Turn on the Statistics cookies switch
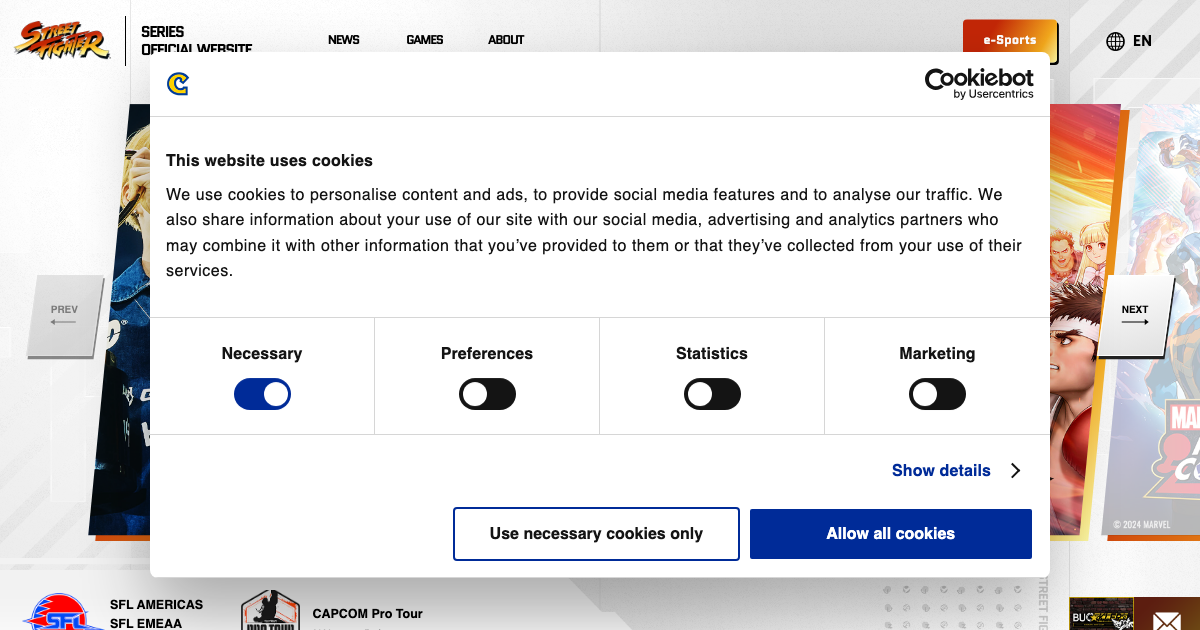 coord(712,394)
